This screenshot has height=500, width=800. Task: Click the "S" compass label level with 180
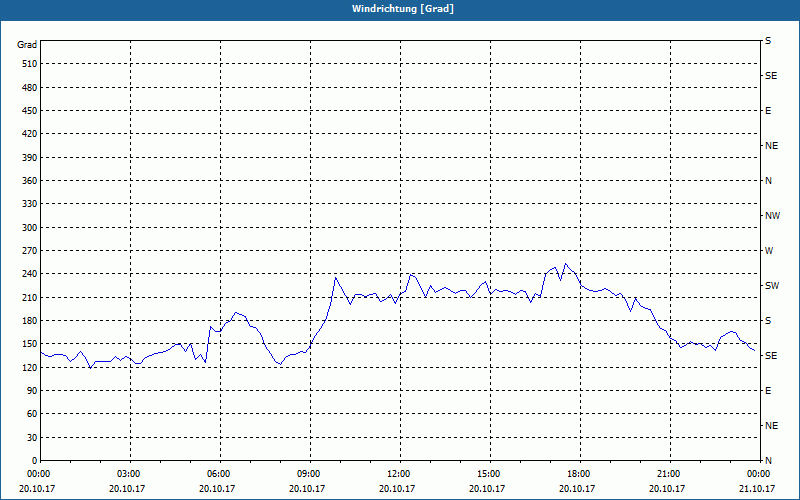pos(768,321)
